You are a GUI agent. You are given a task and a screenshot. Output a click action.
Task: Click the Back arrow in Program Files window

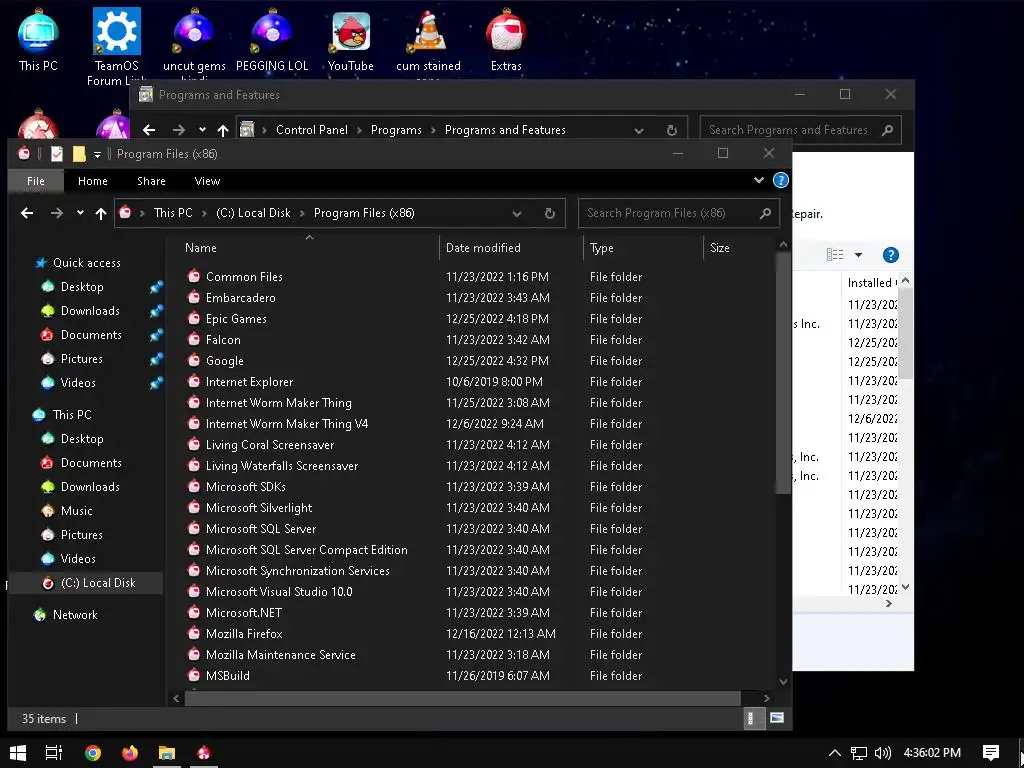(27, 213)
